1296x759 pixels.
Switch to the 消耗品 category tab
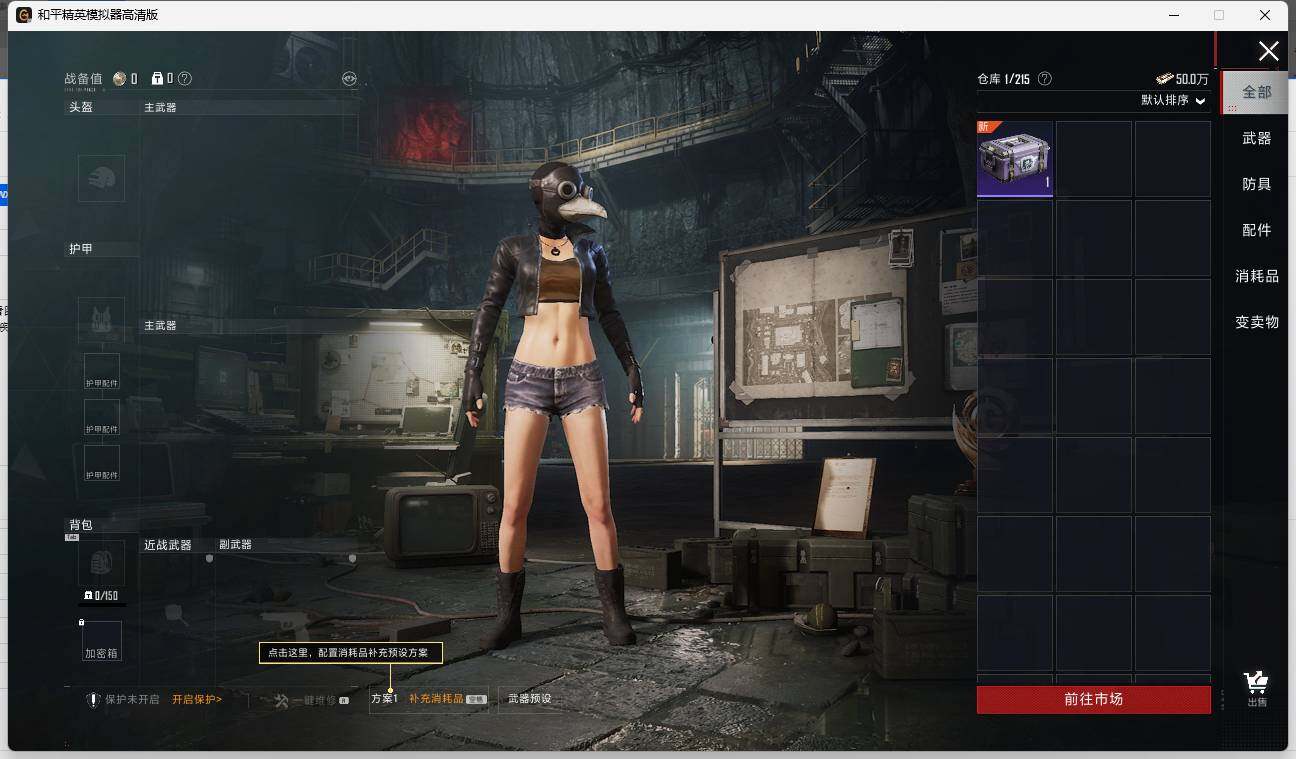coord(1257,276)
